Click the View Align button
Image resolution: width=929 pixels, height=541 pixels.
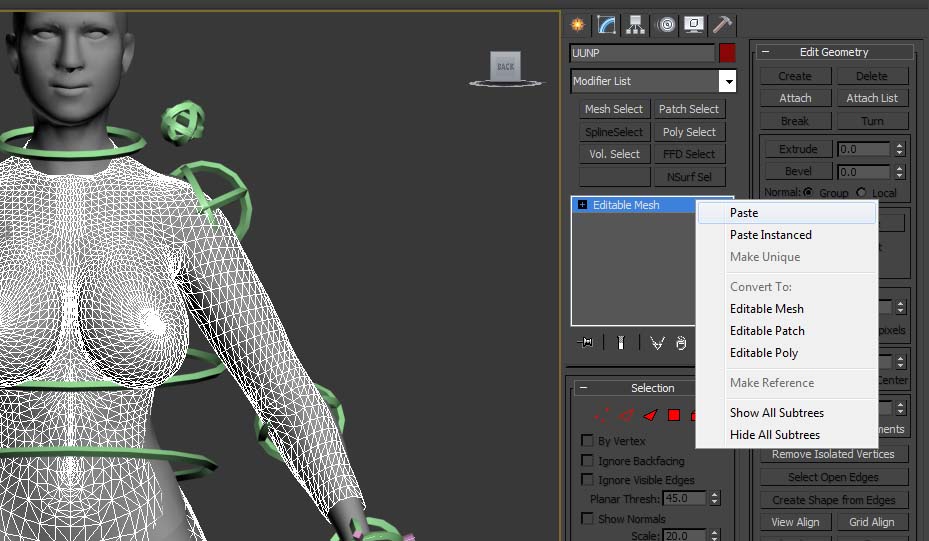(x=795, y=522)
